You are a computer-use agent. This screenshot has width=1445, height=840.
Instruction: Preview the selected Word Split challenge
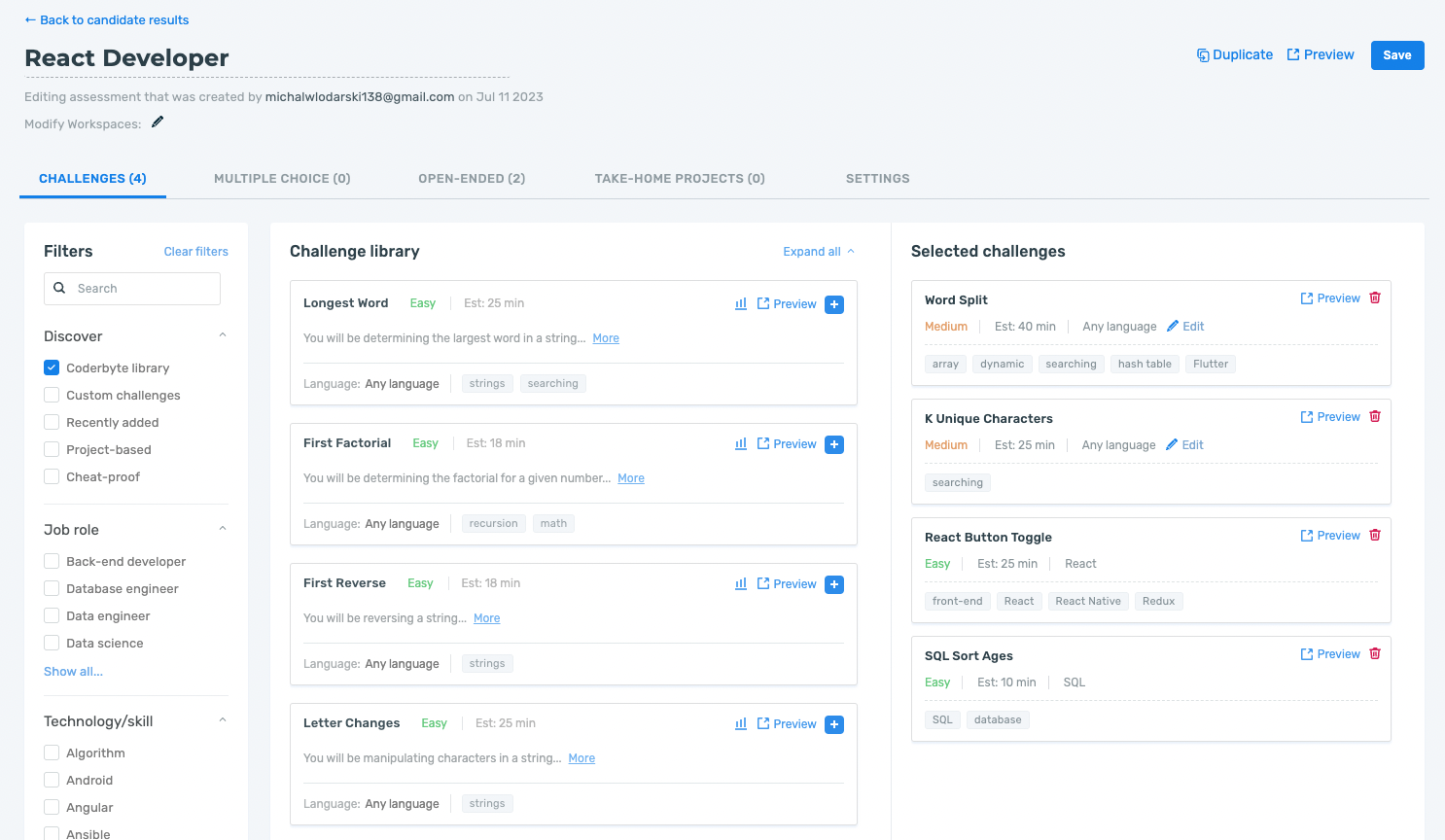tap(1330, 298)
